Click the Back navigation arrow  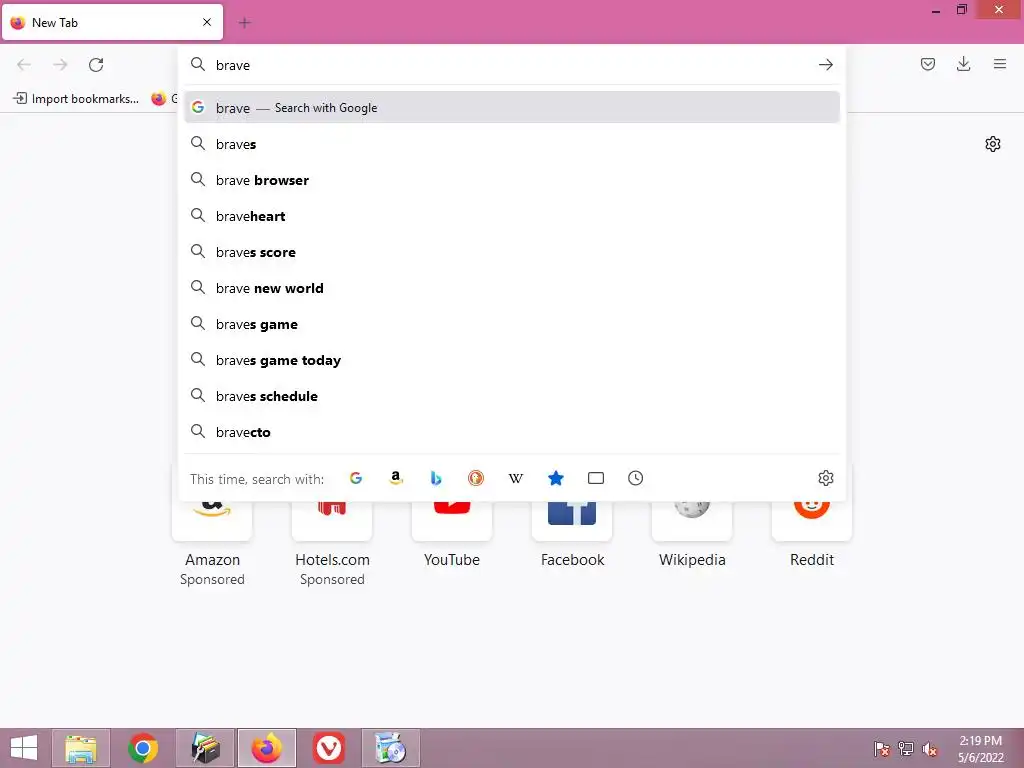point(24,65)
